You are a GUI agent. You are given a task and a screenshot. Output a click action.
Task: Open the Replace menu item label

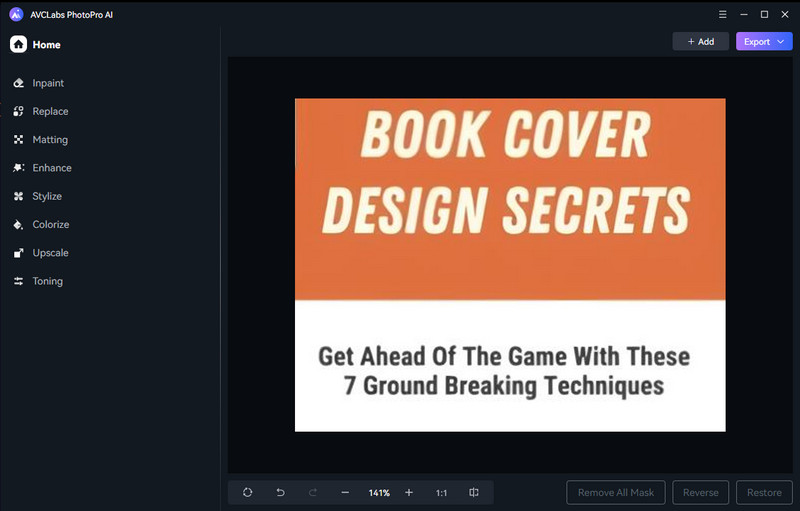pos(50,111)
